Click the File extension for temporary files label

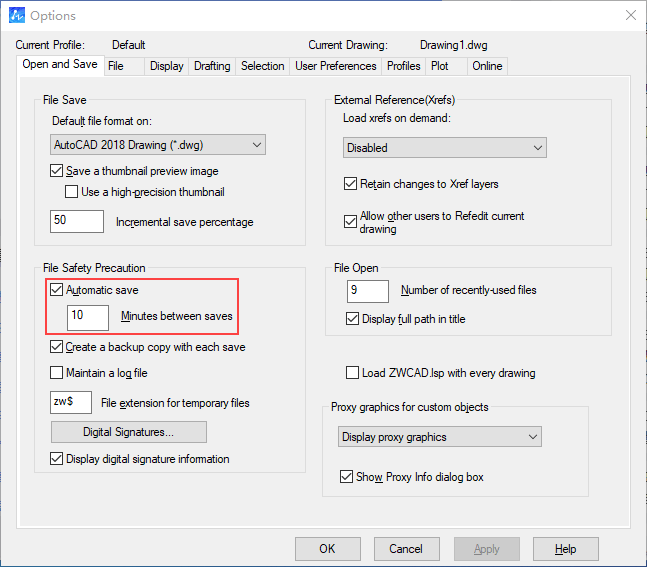pos(175,403)
